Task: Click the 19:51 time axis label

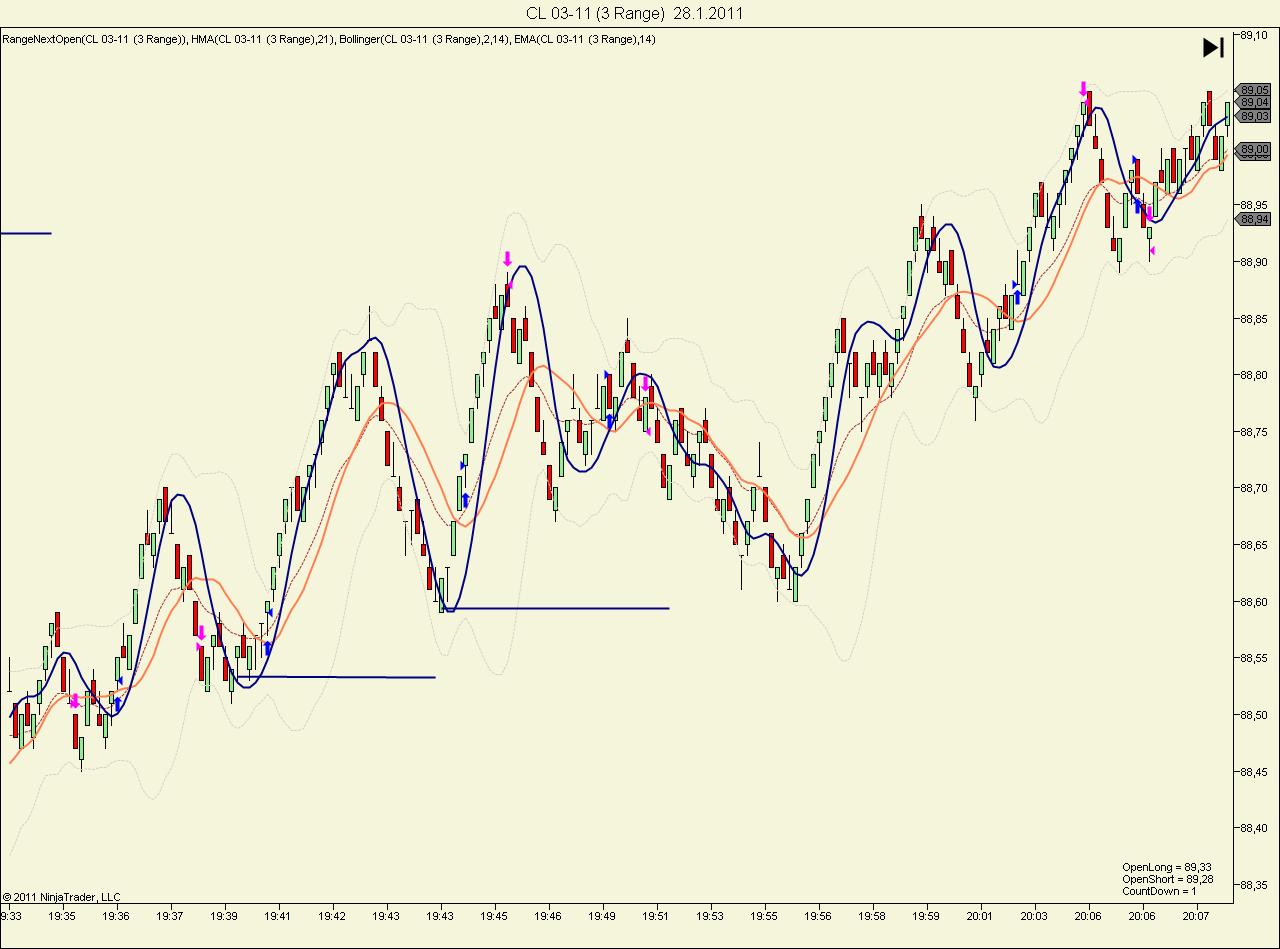Action: tap(656, 915)
